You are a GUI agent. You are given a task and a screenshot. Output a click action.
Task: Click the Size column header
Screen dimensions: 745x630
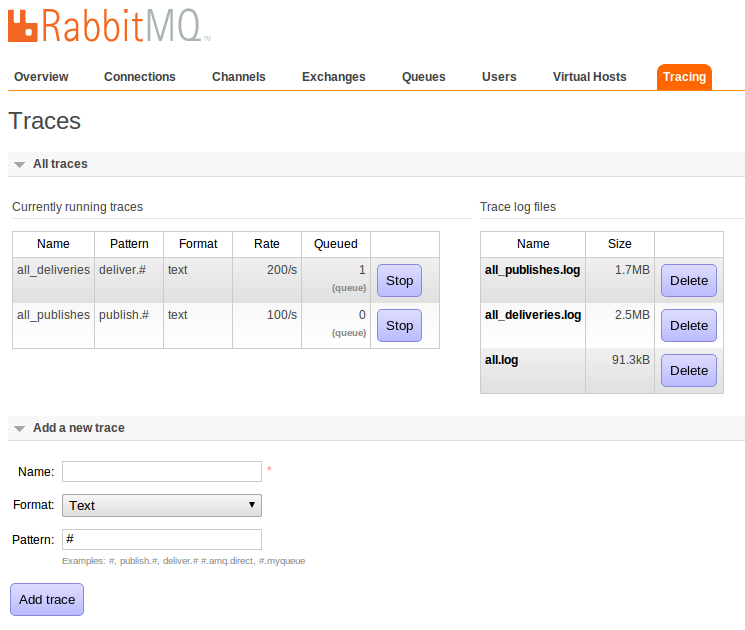620,244
